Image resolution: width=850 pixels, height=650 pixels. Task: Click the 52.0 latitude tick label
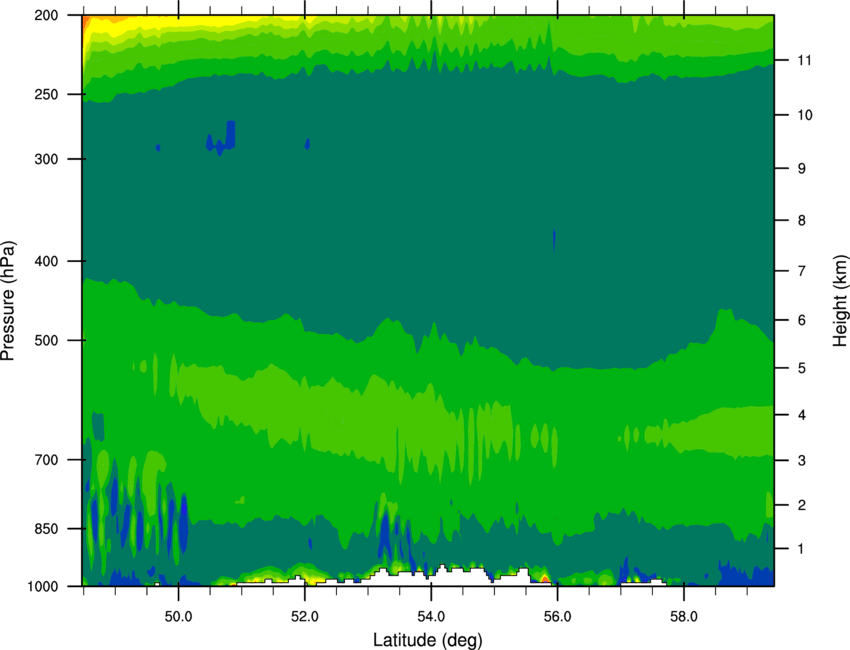pyautogui.click(x=305, y=616)
